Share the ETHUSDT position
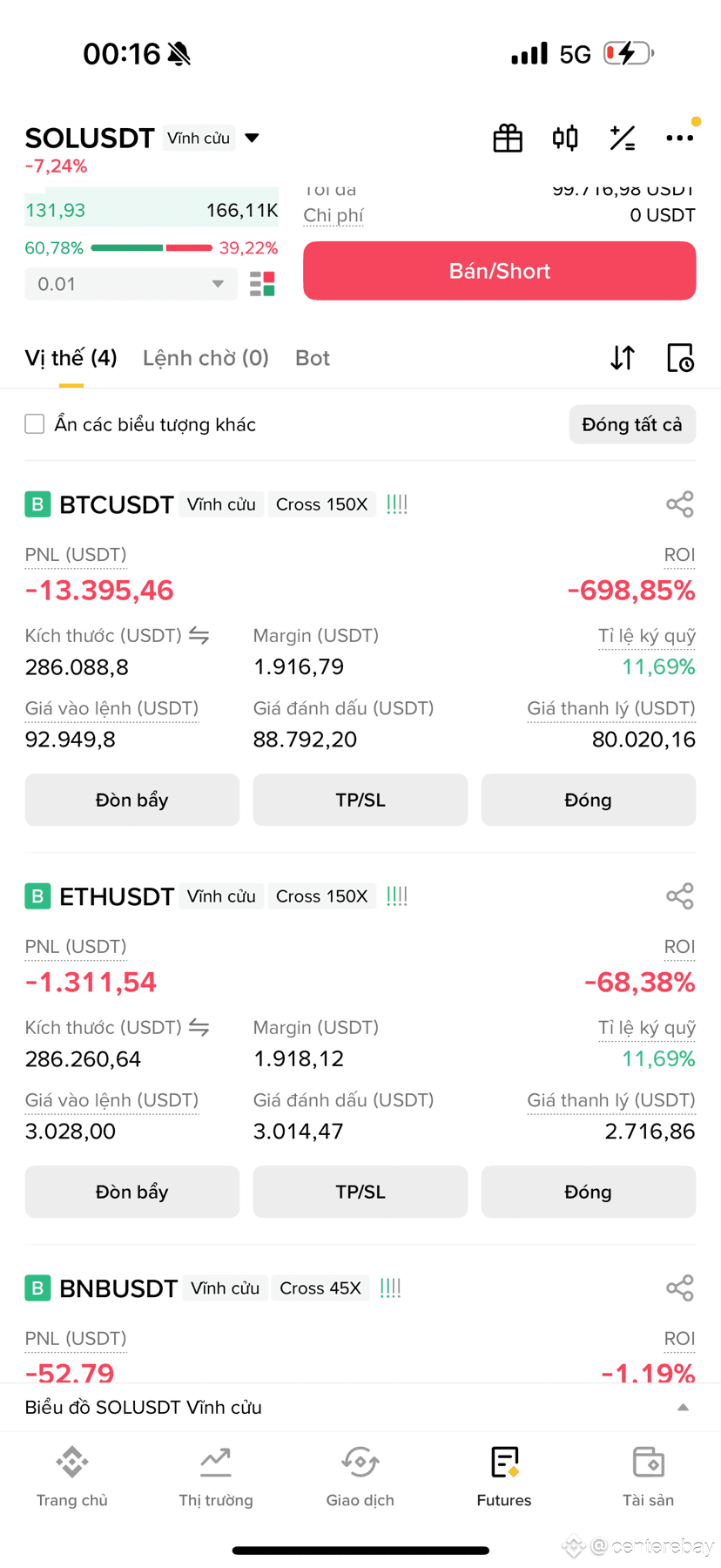Image resolution: width=721 pixels, height=1568 pixels. tap(680, 896)
